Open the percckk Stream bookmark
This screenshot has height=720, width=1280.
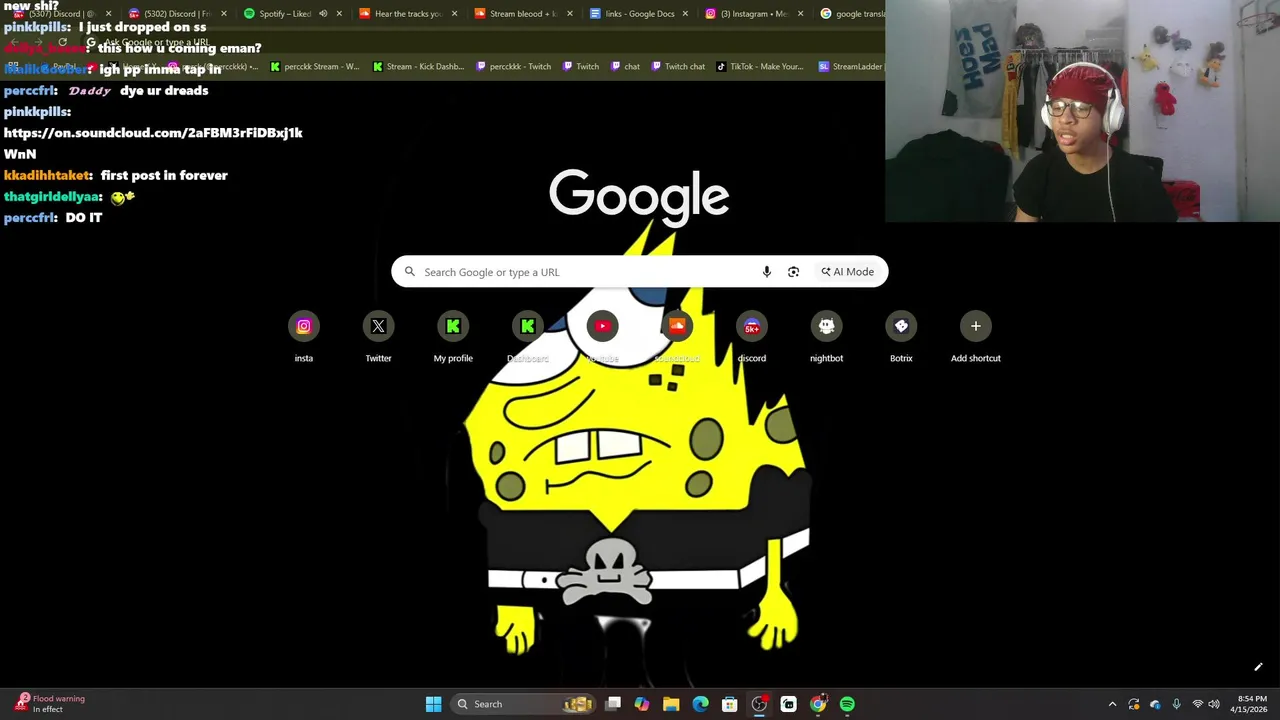[314, 67]
